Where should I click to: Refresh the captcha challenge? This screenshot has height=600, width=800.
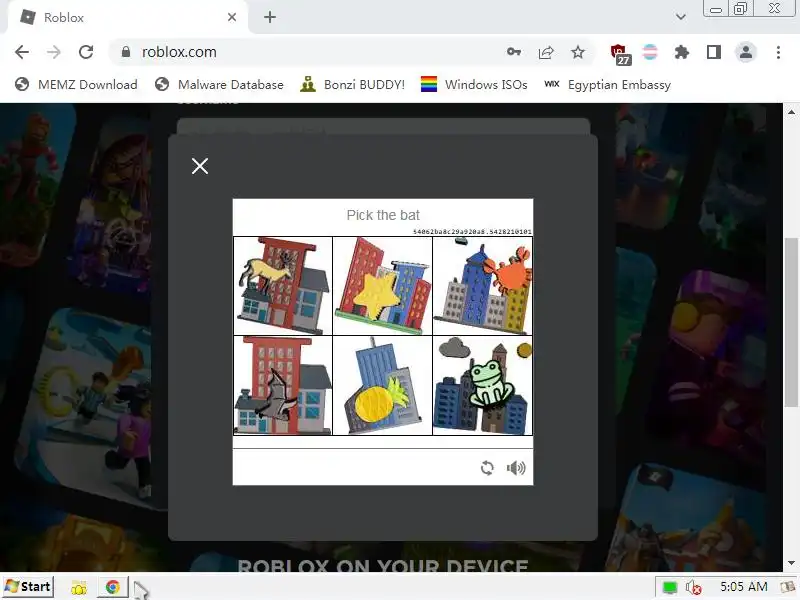click(487, 468)
